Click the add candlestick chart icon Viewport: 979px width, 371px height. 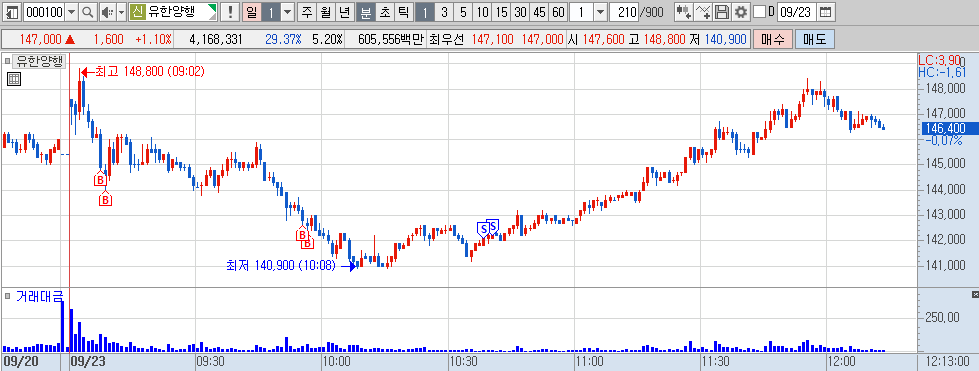684,12
